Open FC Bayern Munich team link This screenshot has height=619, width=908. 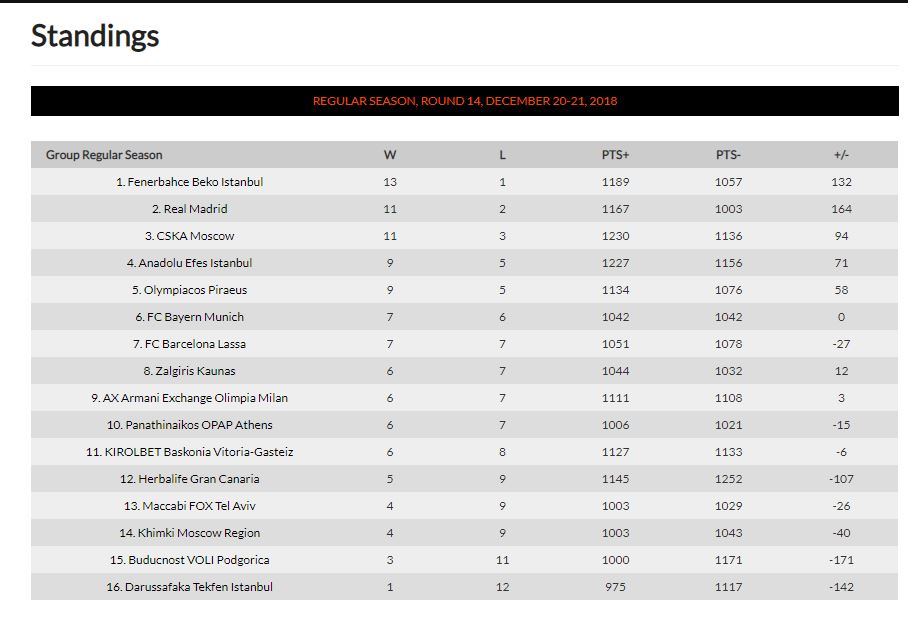[195, 317]
